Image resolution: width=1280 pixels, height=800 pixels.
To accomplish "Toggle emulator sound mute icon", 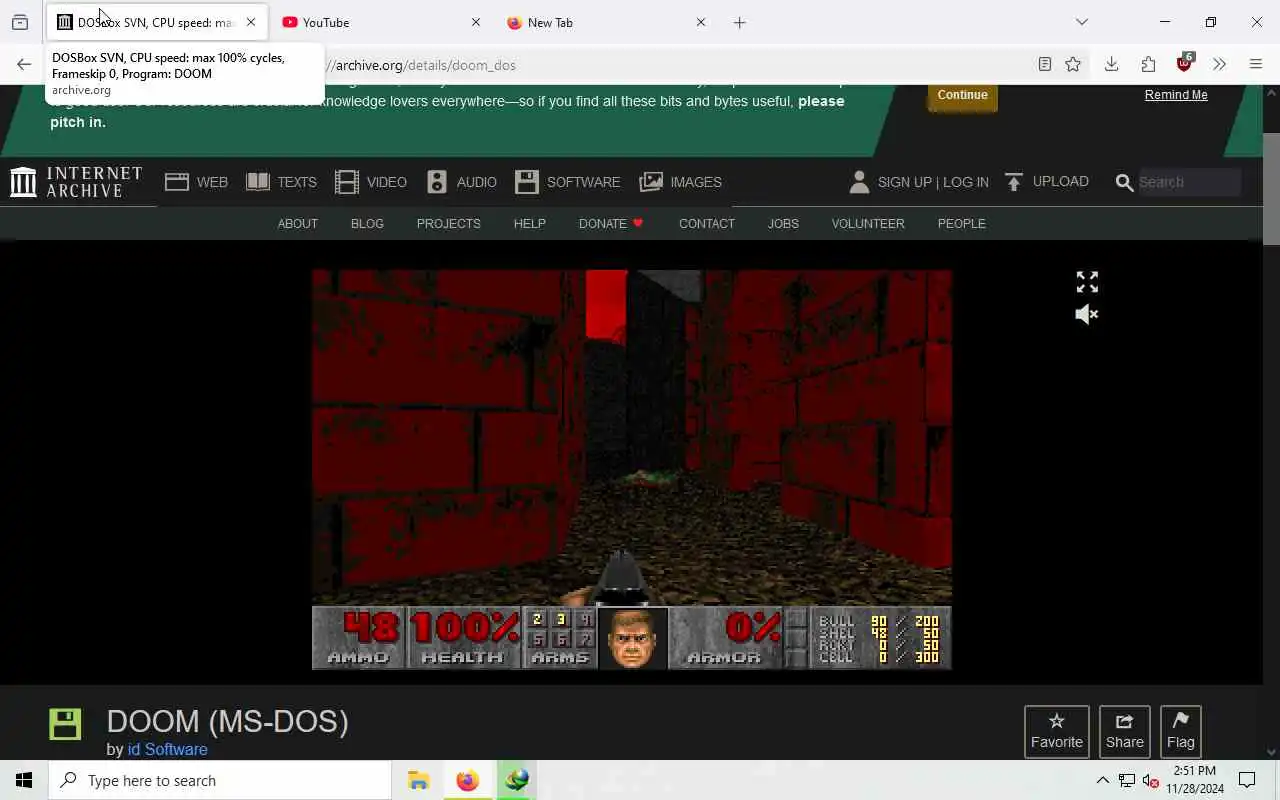I will [x=1087, y=314].
